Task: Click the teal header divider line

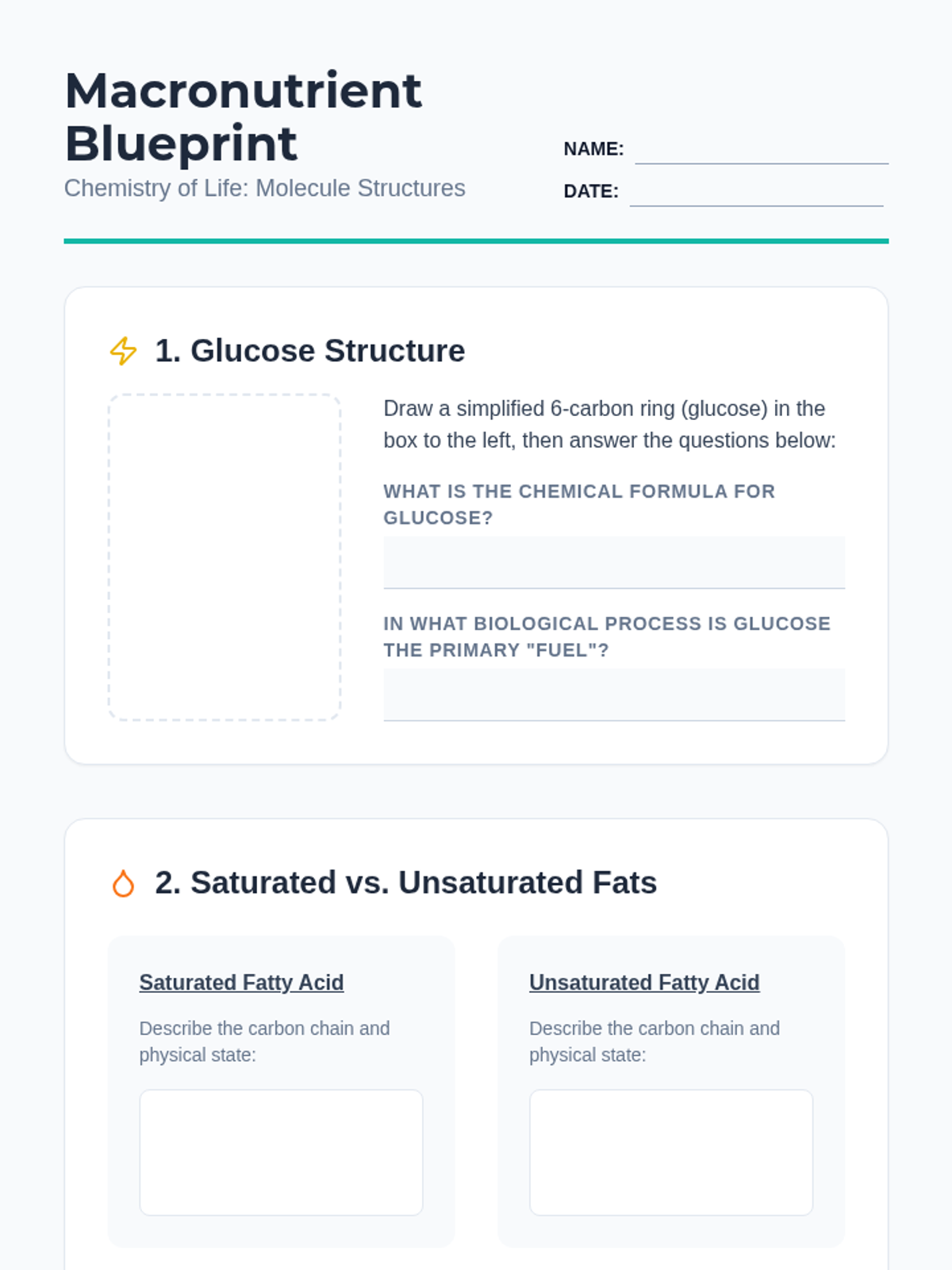Action: (x=476, y=241)
